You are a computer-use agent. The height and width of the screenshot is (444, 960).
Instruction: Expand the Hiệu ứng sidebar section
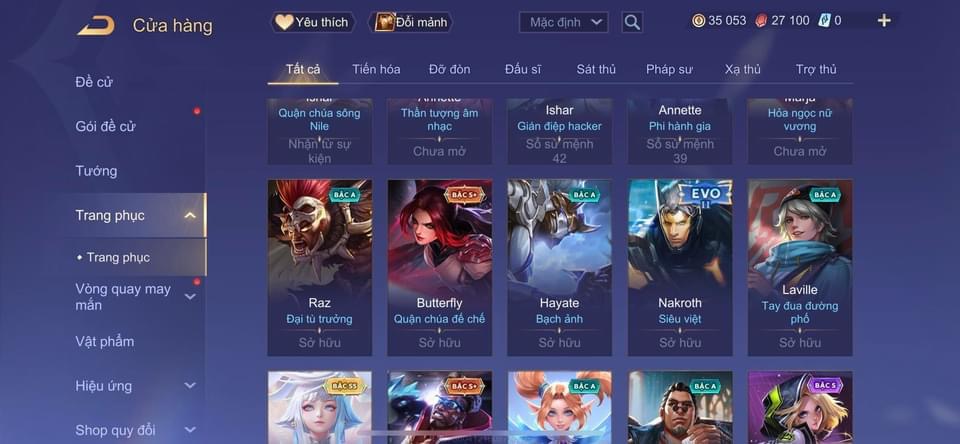coord(190,386)
